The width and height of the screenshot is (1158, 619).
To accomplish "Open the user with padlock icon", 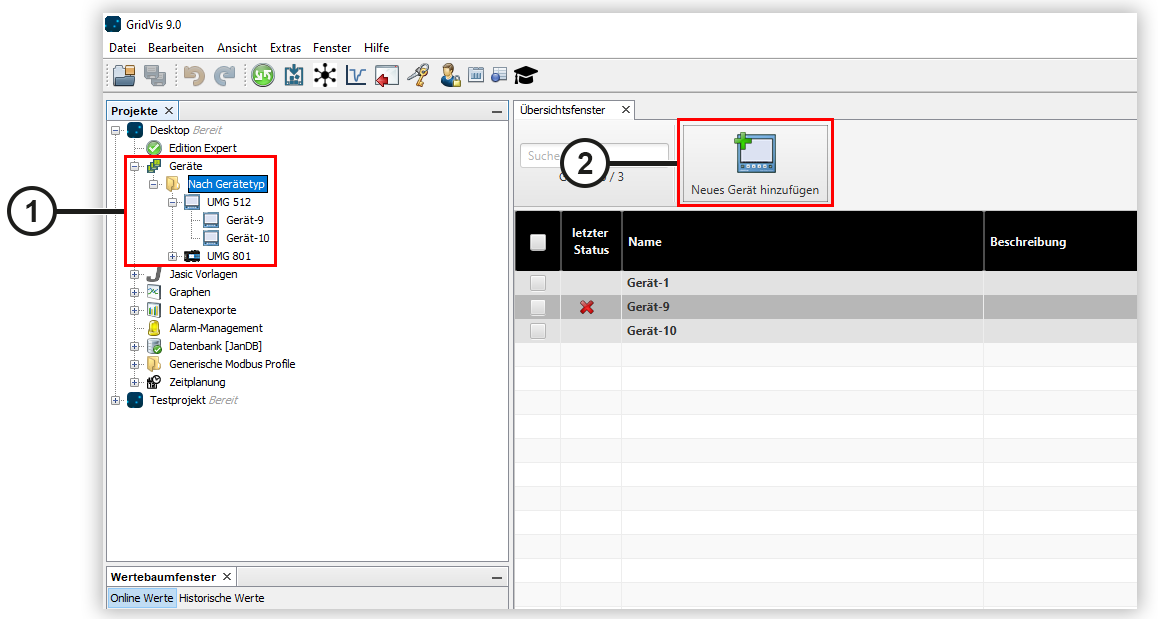I will pos(449,75).
